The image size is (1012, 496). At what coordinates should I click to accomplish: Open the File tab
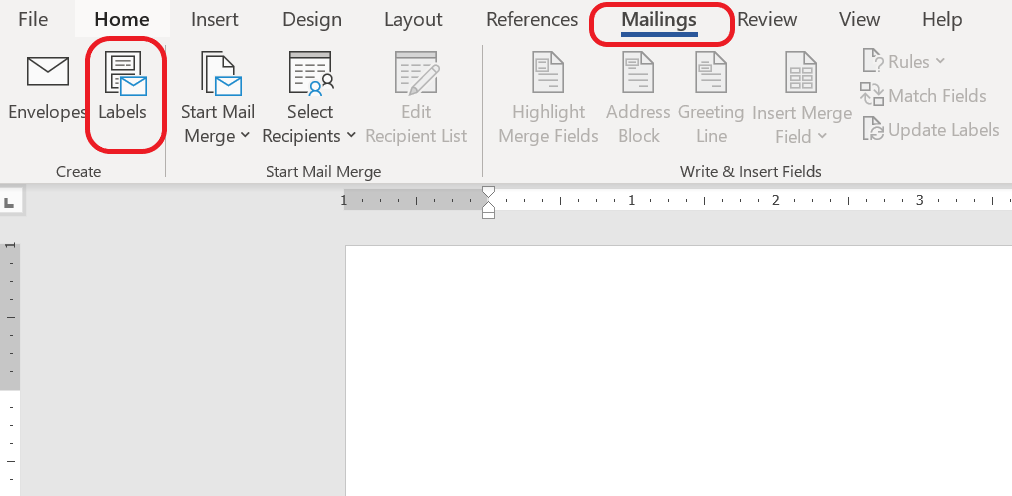(x=33, y=20)
